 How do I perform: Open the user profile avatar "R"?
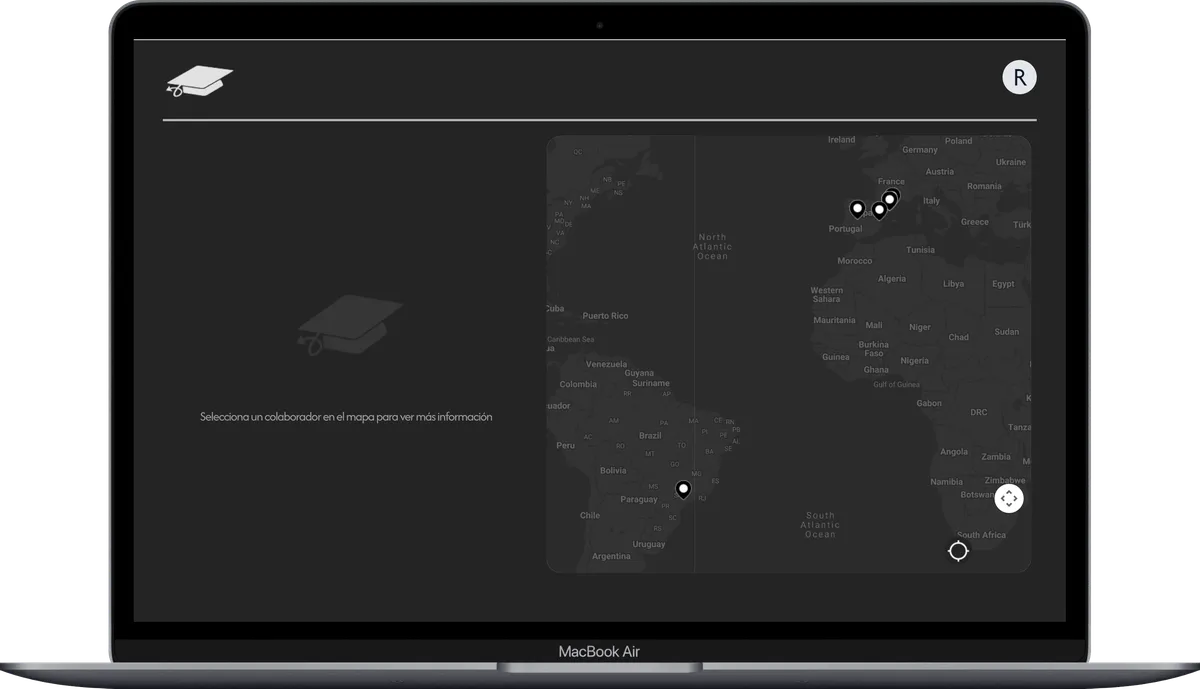click(x=1019, y=78)
